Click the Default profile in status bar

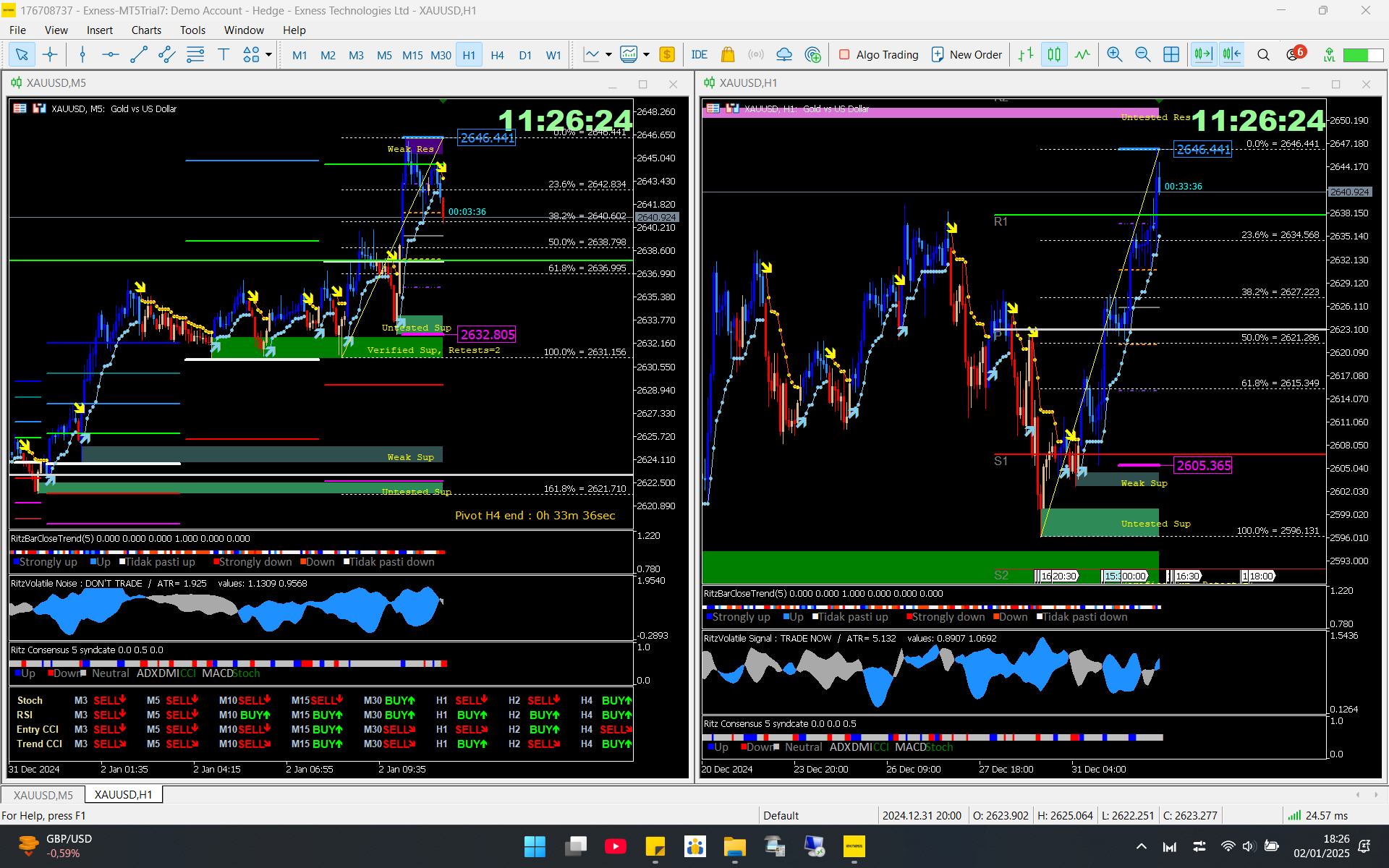click(x=781, y=815)
